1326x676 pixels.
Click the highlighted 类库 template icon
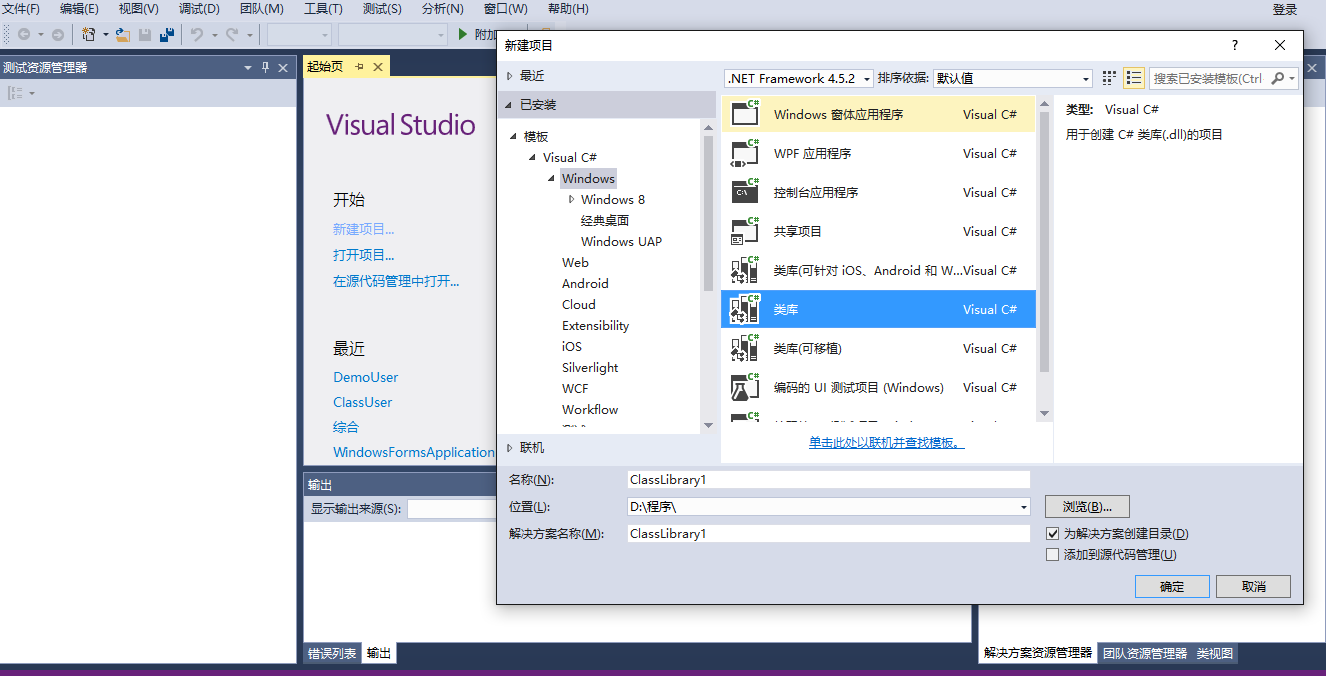click(x=746, y=309)
